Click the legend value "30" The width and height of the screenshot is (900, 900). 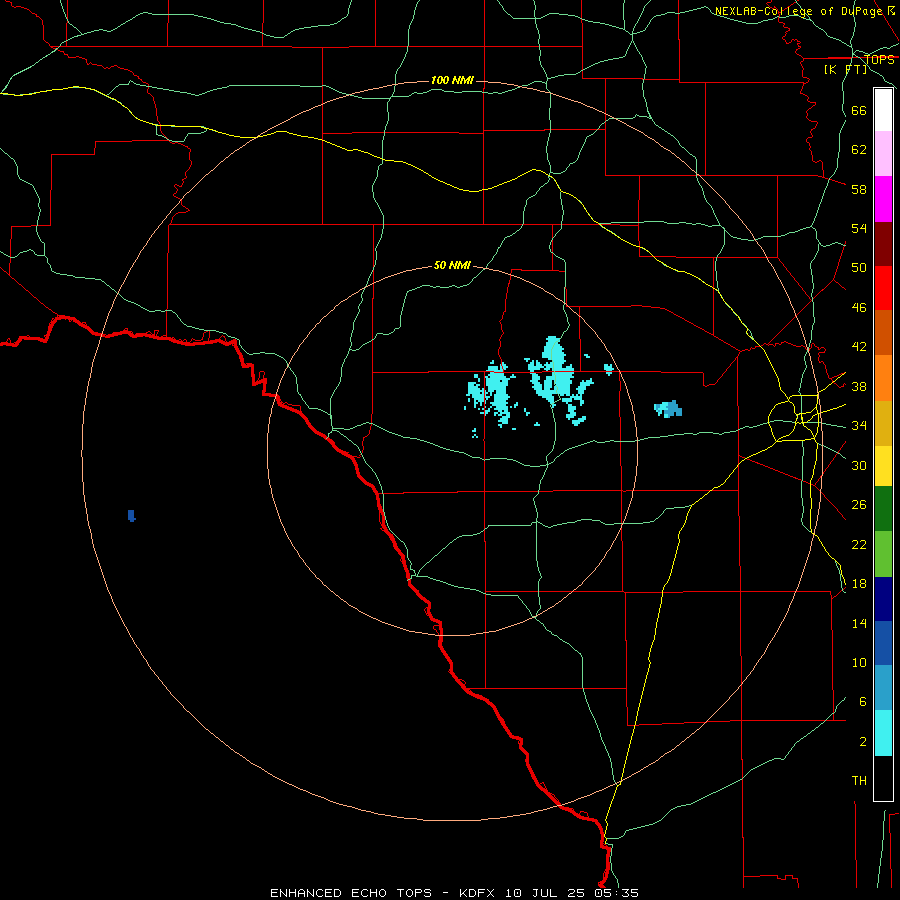coord(859,465)
